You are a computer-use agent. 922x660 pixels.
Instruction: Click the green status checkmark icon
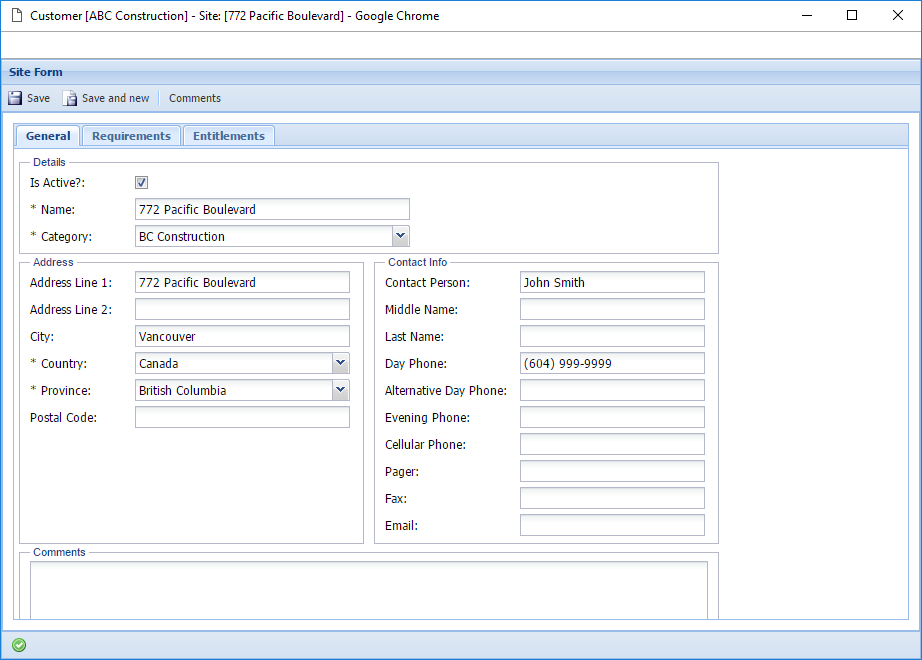tap(19, 645)
